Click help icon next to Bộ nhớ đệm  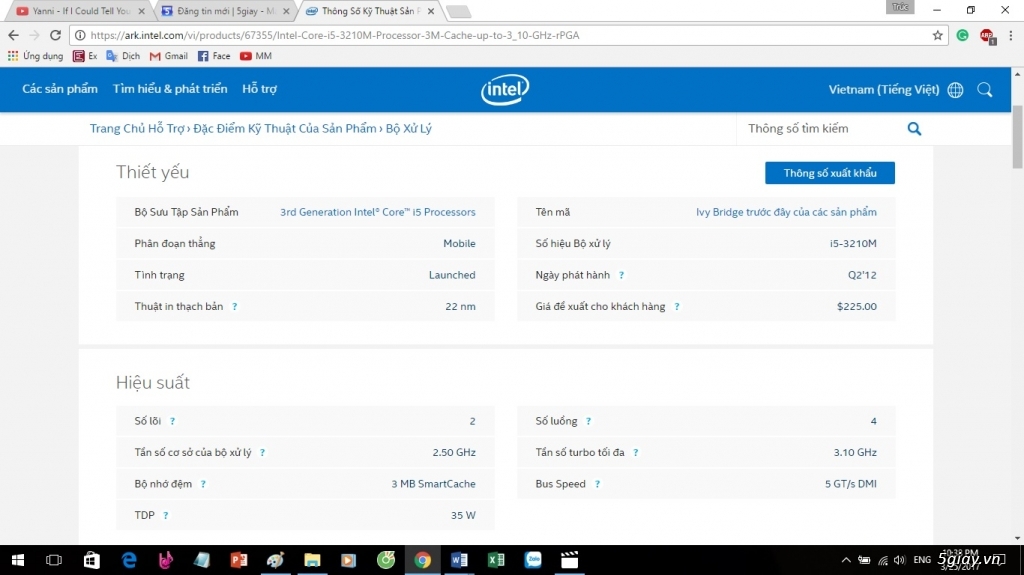point(203,484)
